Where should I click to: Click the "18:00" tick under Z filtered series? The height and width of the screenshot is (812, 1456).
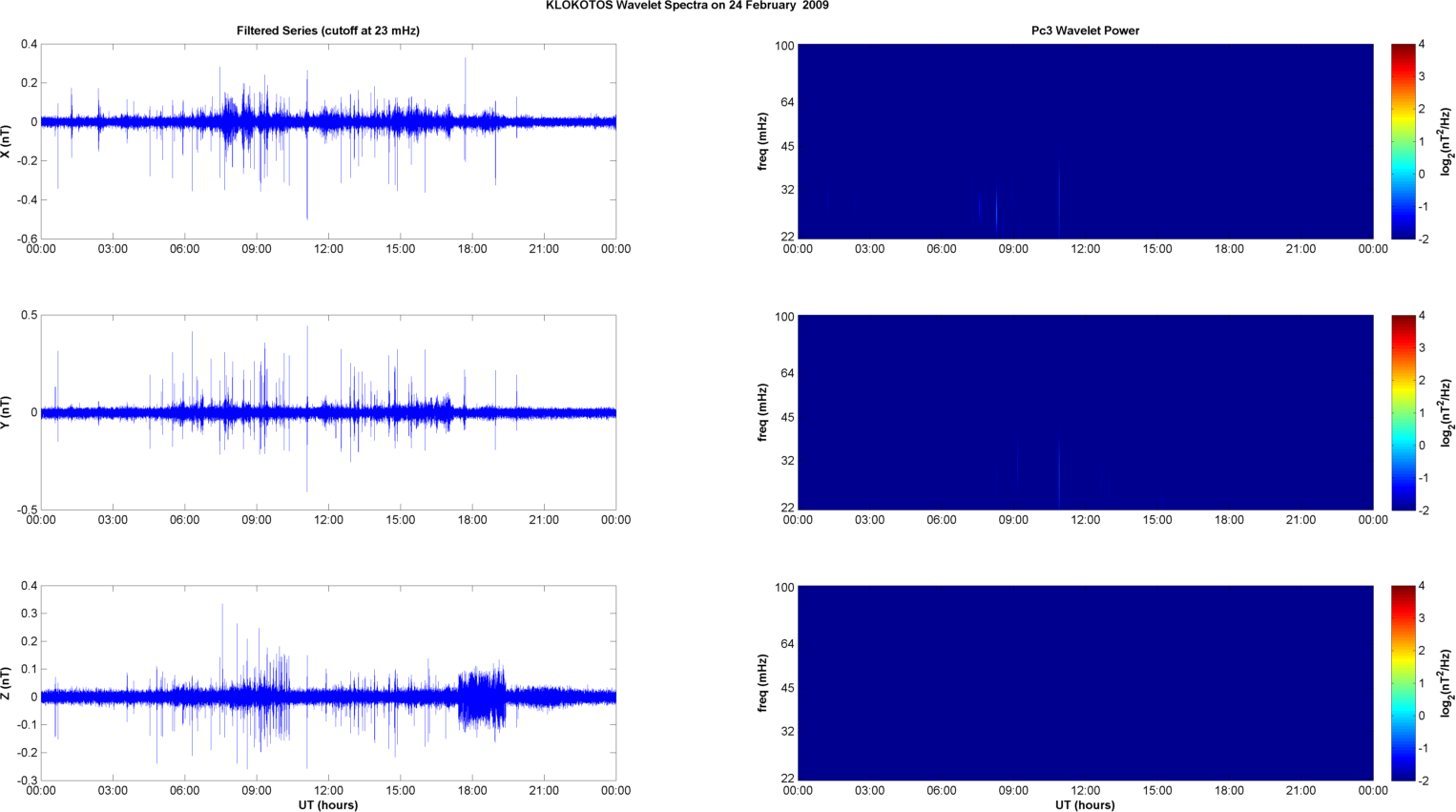click(472, 790)
